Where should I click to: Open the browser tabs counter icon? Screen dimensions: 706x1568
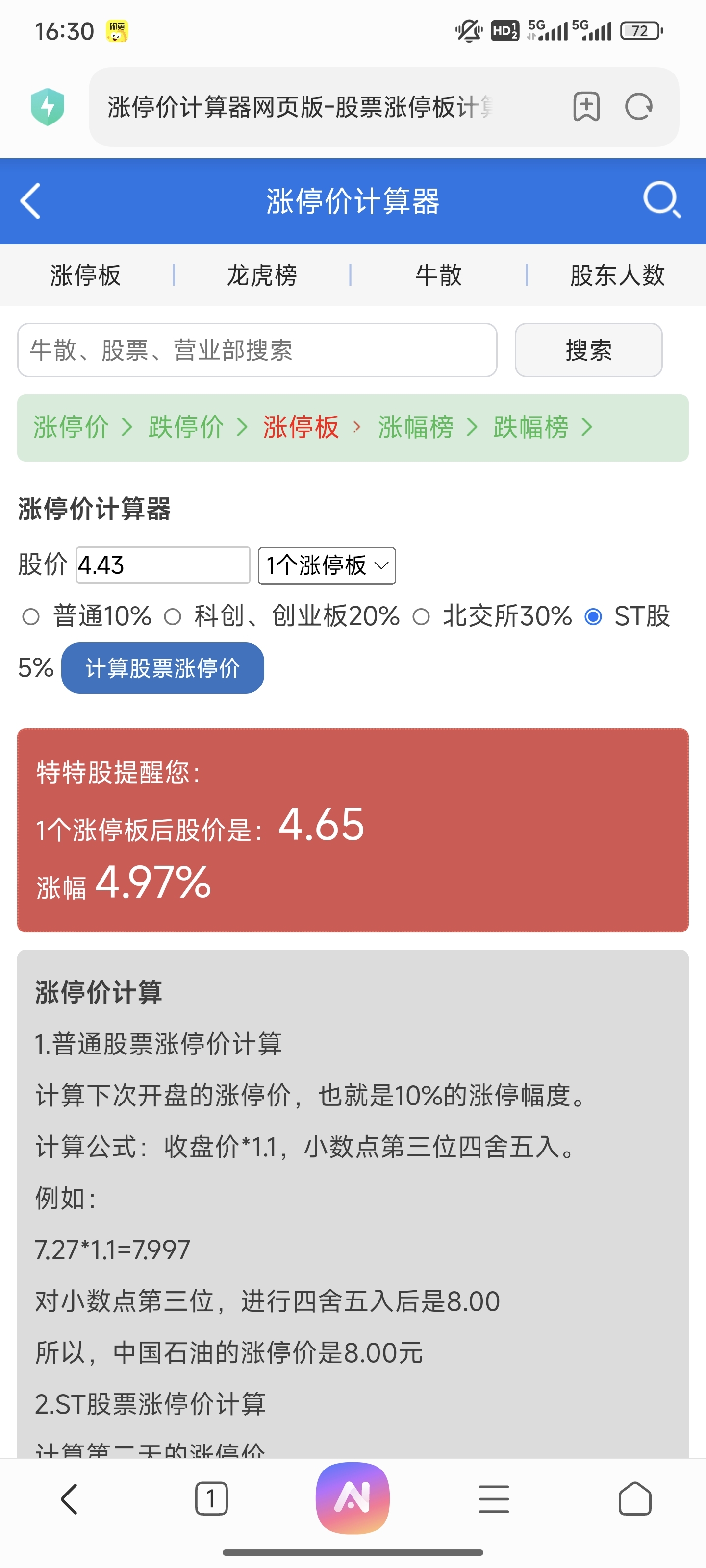click(211, 1498)
